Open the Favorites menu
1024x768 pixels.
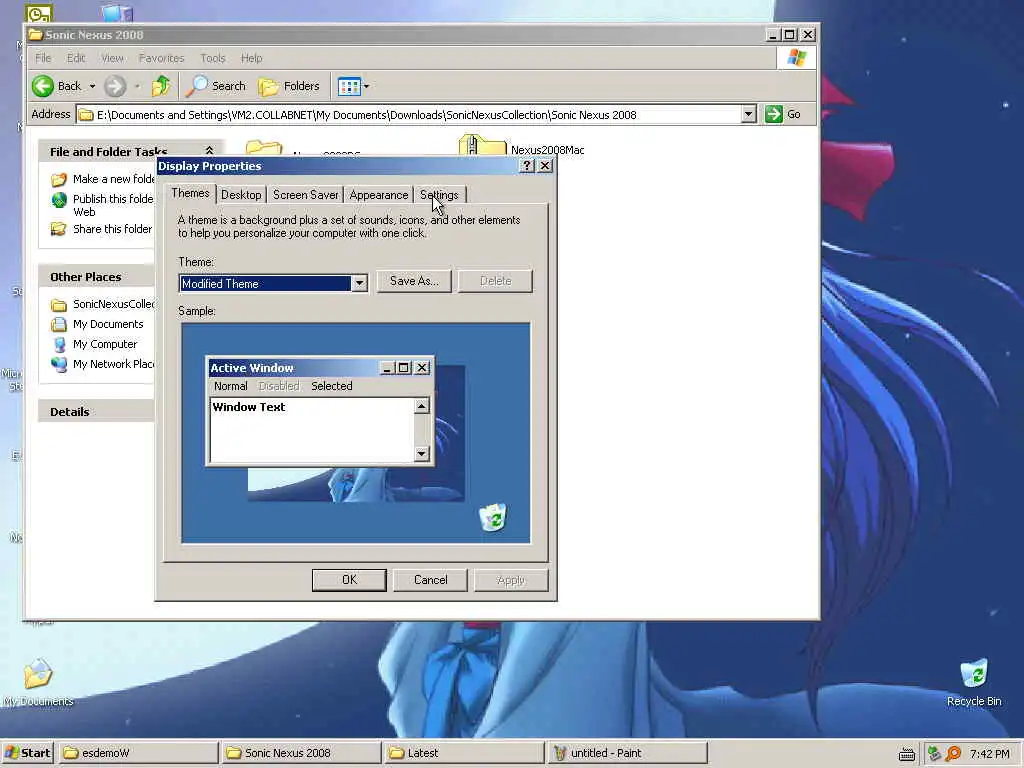point(161,58)
